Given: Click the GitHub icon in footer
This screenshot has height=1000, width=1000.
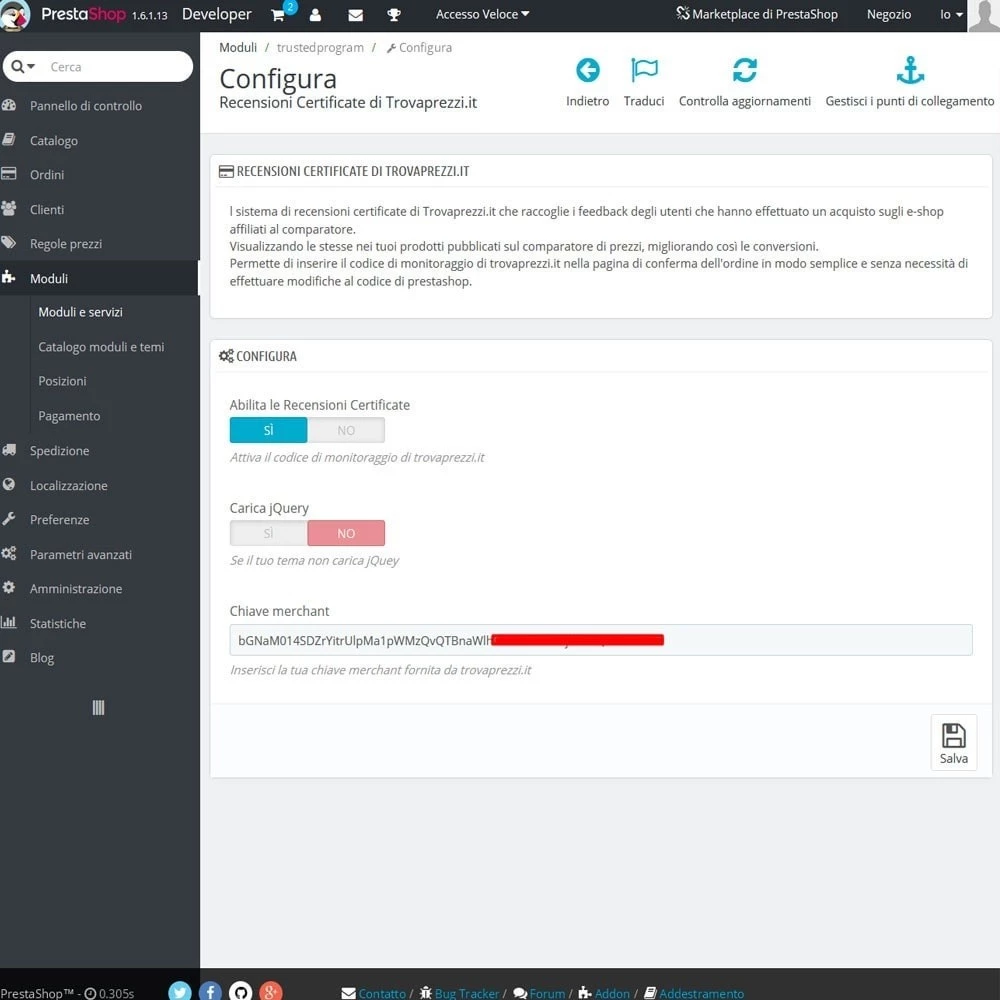Looking at the screenshot, I should point(240,991).
